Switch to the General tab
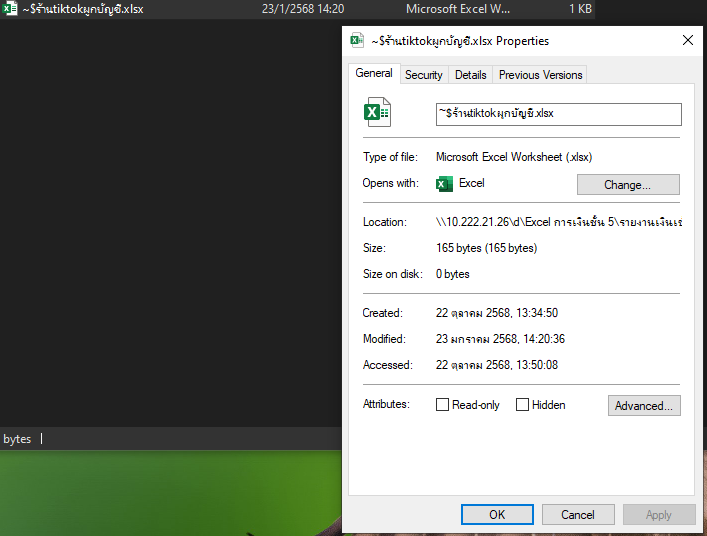This screenshot has height=536, width=707. (374, 73)
